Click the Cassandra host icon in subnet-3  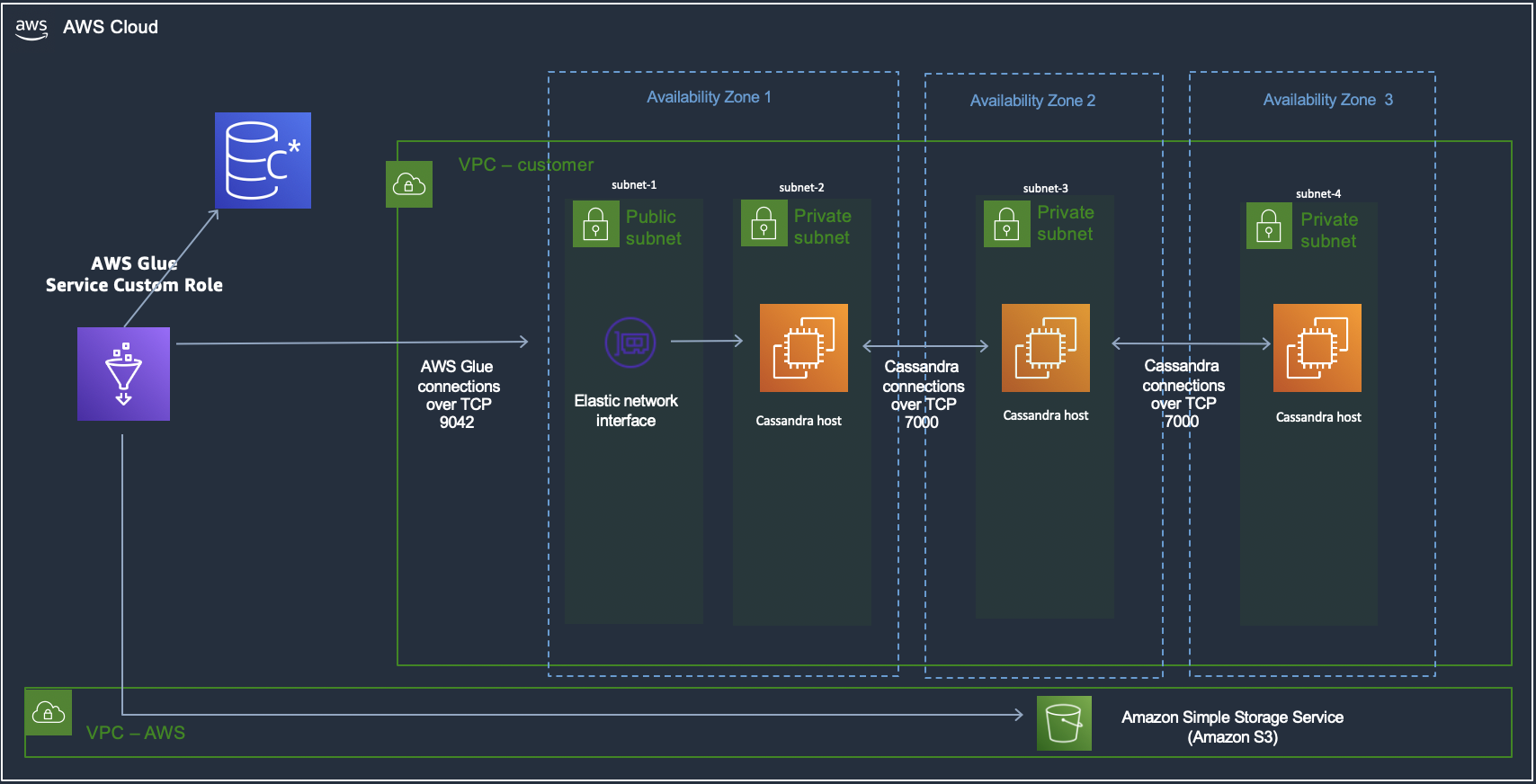(x=1046, y=348)
